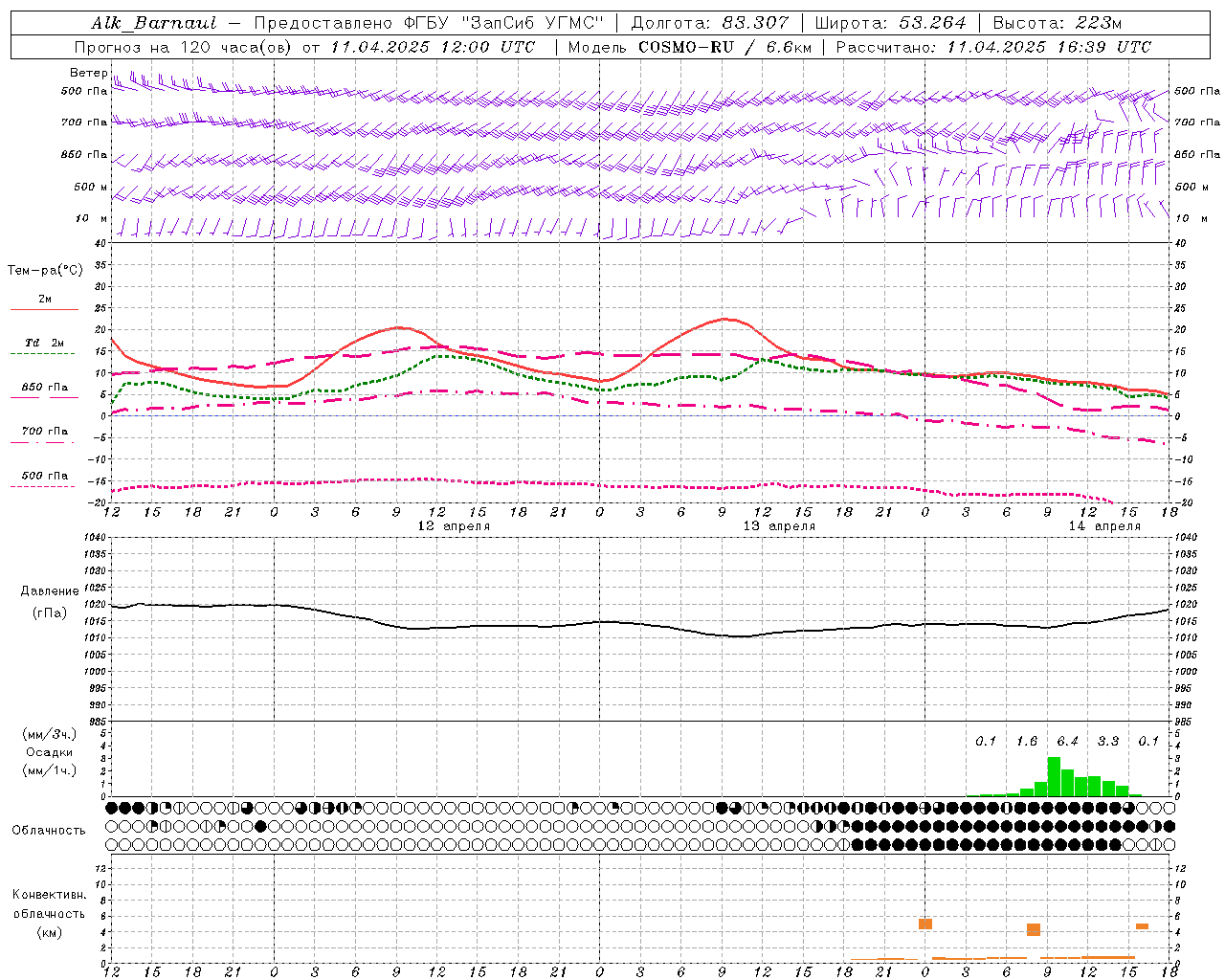Select the 2м temperature legend entry
This screenshot has height=980, width=1225.
45,300
